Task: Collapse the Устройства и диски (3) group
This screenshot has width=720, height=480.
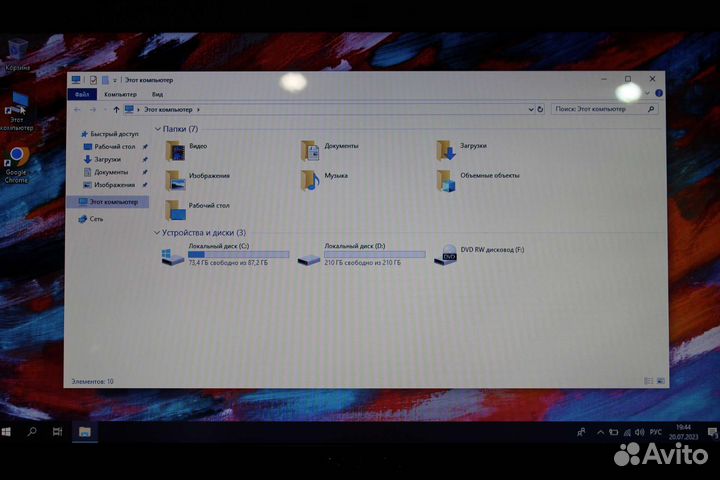Action: (x=157, y=233)
